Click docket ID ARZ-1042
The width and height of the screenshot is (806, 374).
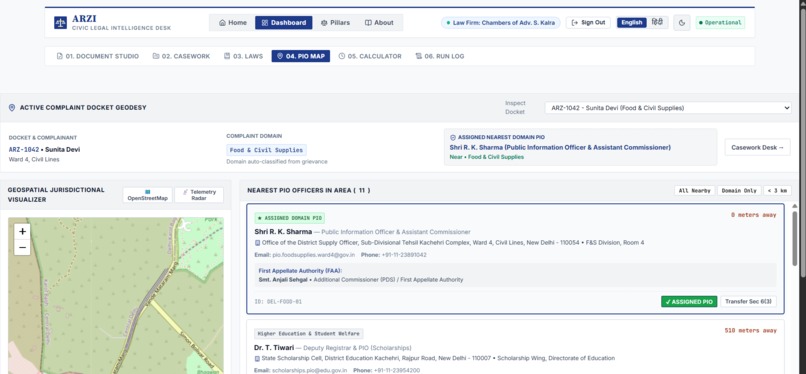coord(24,149)
